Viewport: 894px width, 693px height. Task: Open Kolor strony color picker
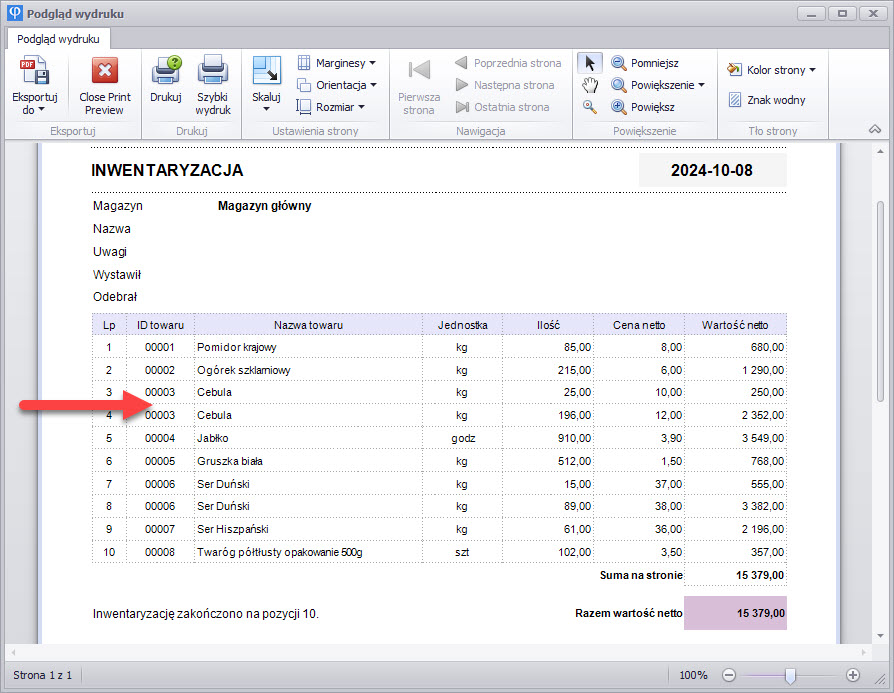tap(771, 70)
